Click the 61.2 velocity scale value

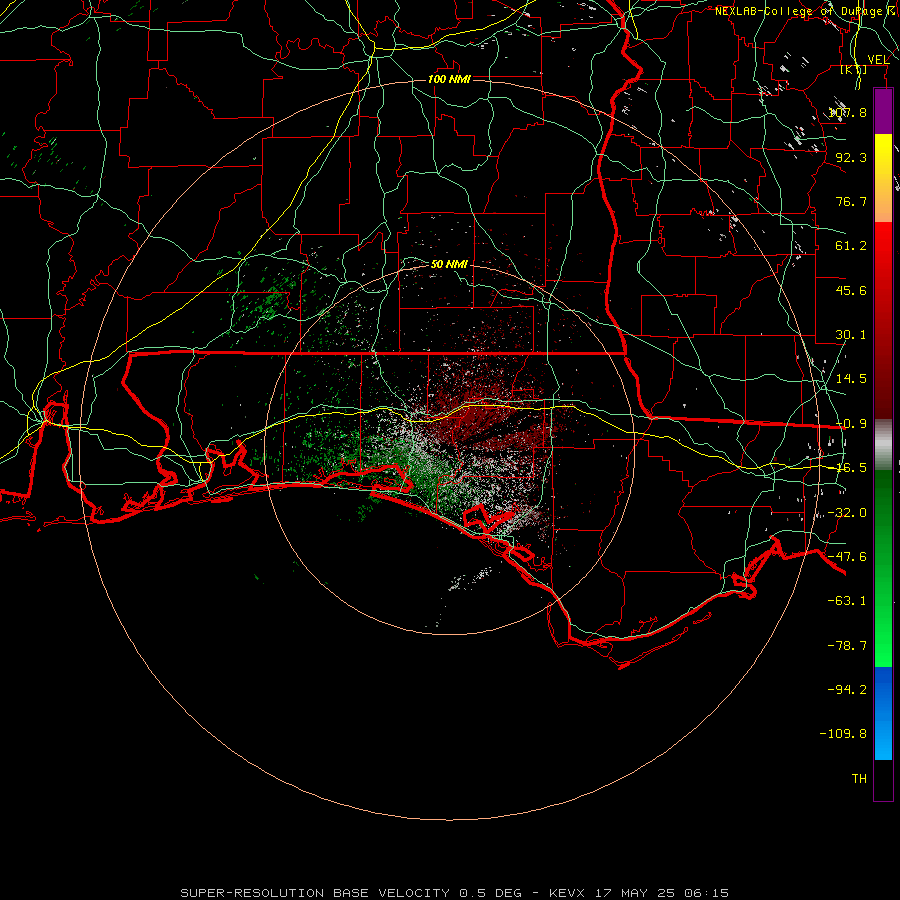click(851, 246)
